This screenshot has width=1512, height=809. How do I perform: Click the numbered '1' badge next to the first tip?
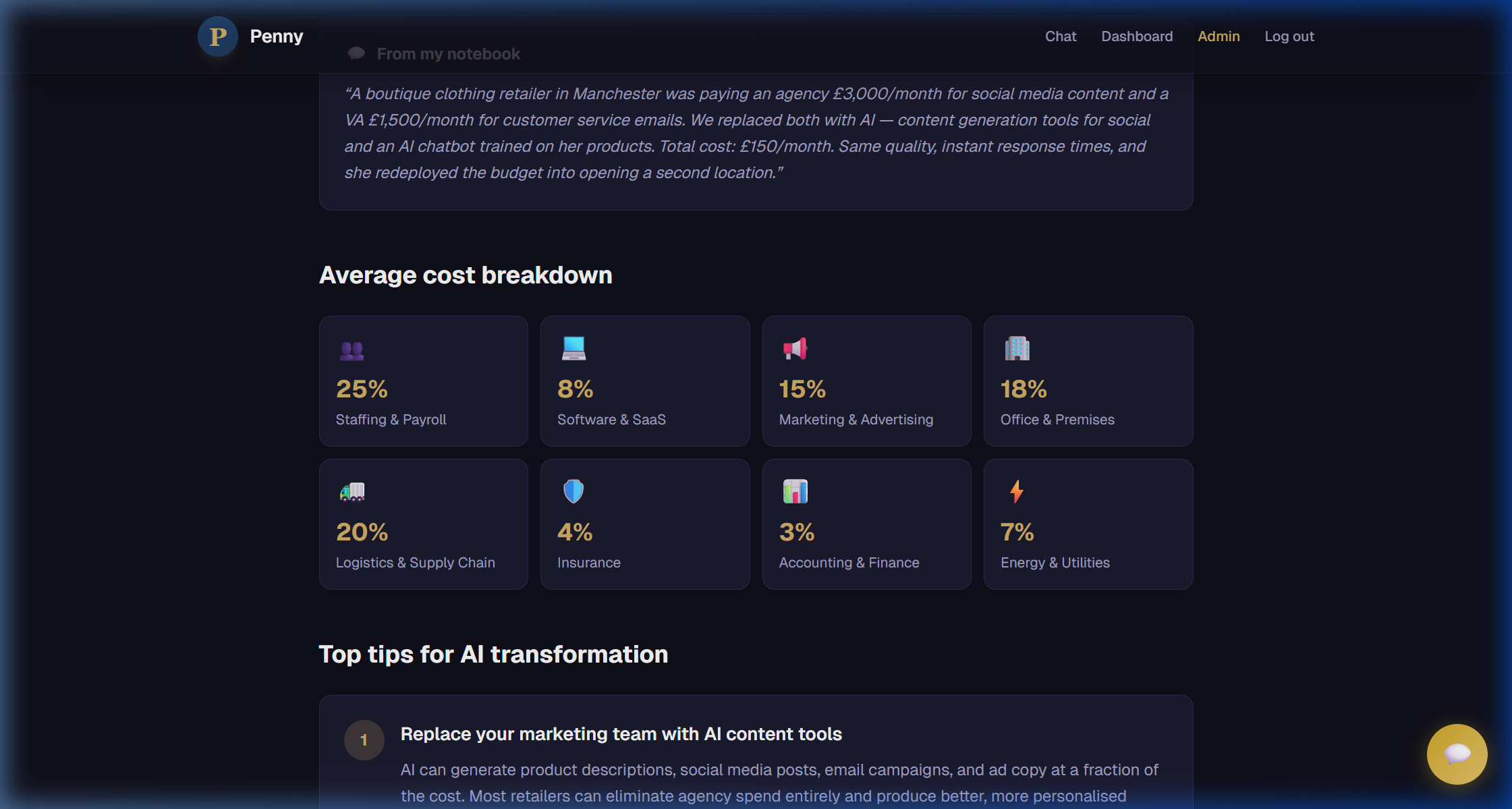click(x=364, y=740)
